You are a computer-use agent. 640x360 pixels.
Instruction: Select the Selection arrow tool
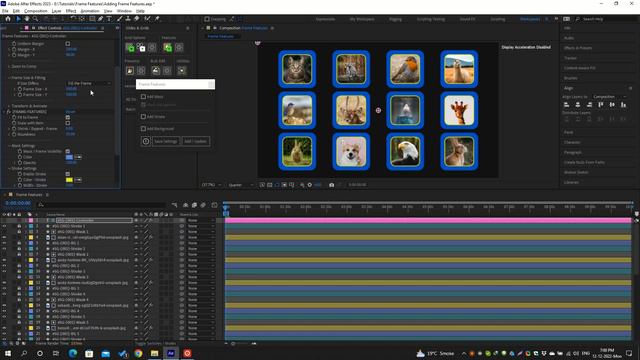pyautogui.click(x=18, y=19)
